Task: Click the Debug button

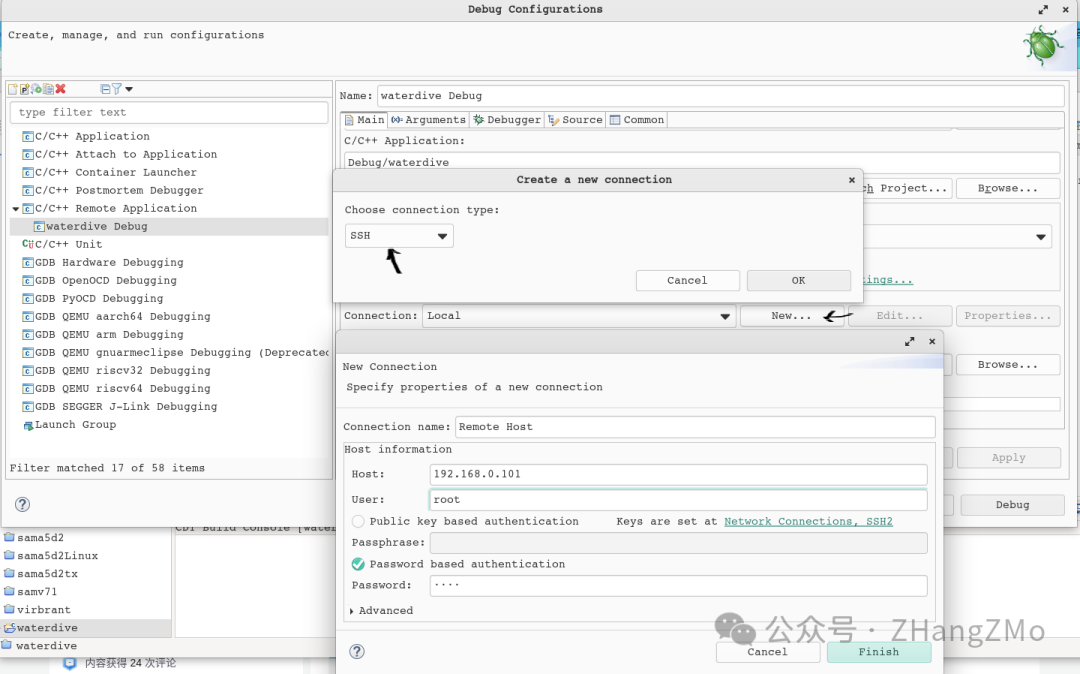Action: click(1012, 505)
